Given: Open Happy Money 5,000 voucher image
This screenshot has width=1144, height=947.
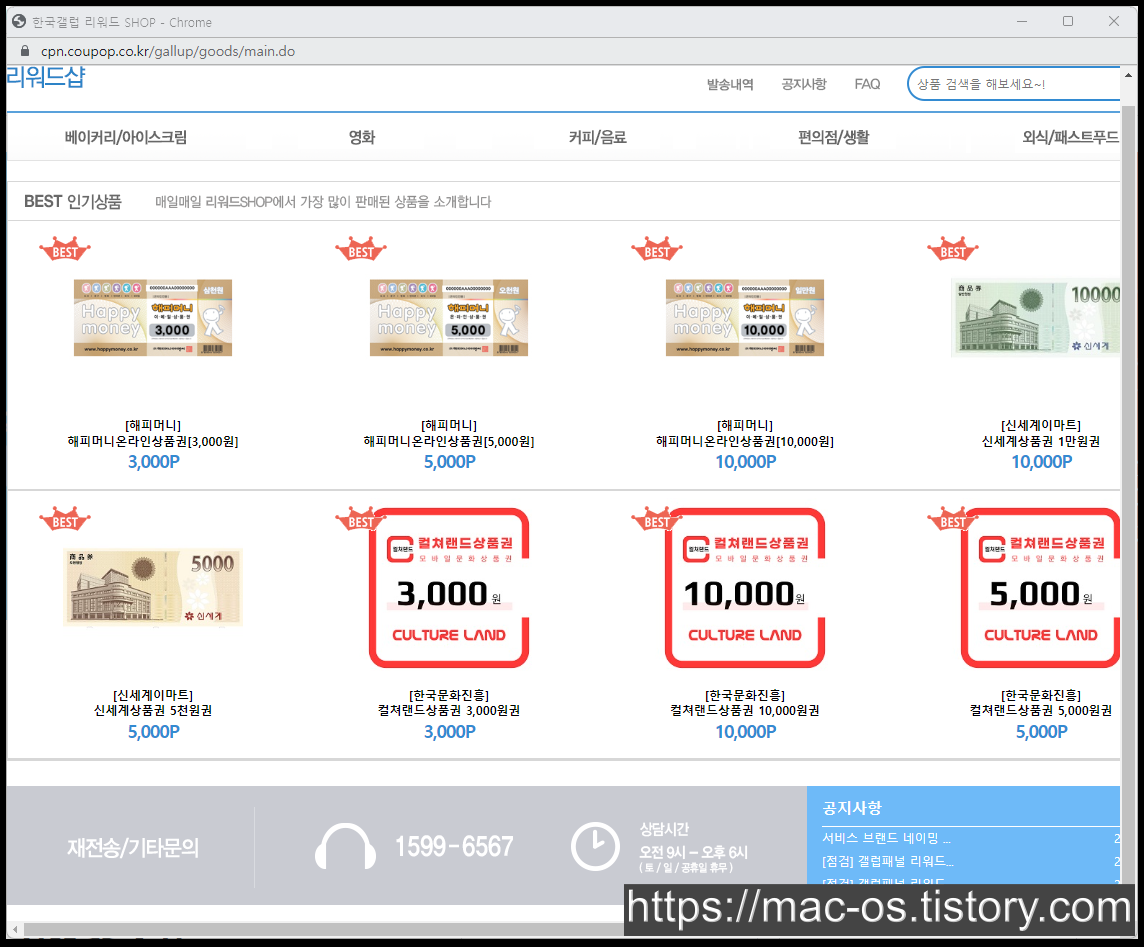Looking at the screenshot, I should click(x=449, y=317).
